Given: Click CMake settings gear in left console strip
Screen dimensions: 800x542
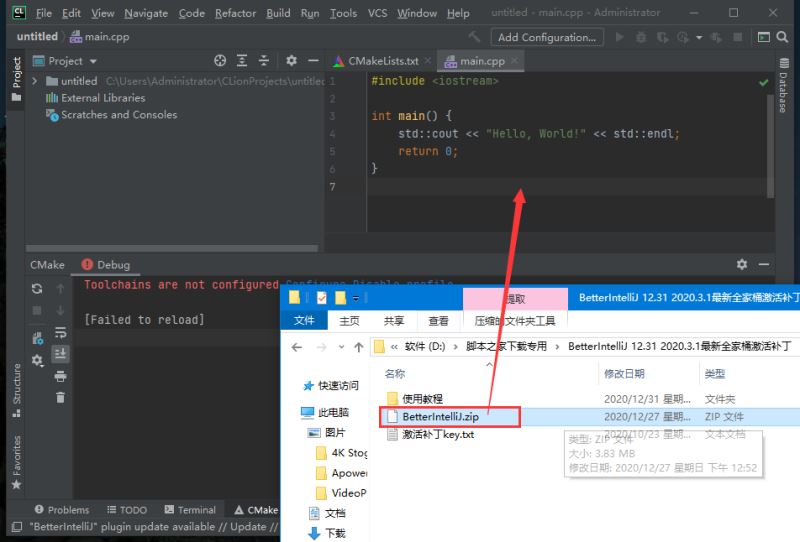Looking at the screenshot, I should pos(37,361).
